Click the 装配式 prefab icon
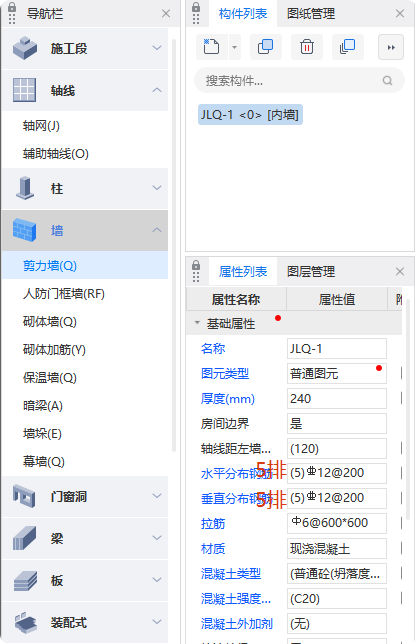Image resolution: width=417 pixels, height=644 pixels. point(25,622)
